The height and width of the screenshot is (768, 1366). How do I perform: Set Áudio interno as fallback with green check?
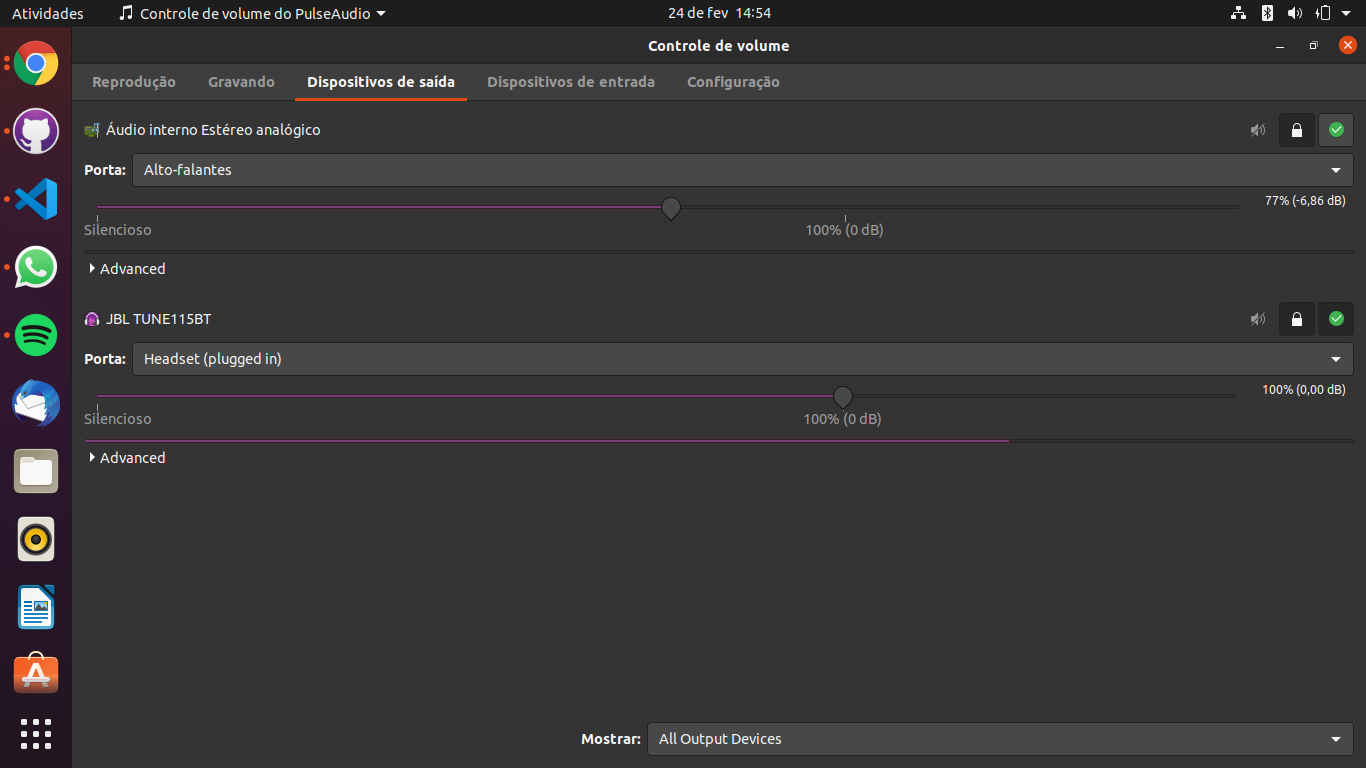[1336, 130]
